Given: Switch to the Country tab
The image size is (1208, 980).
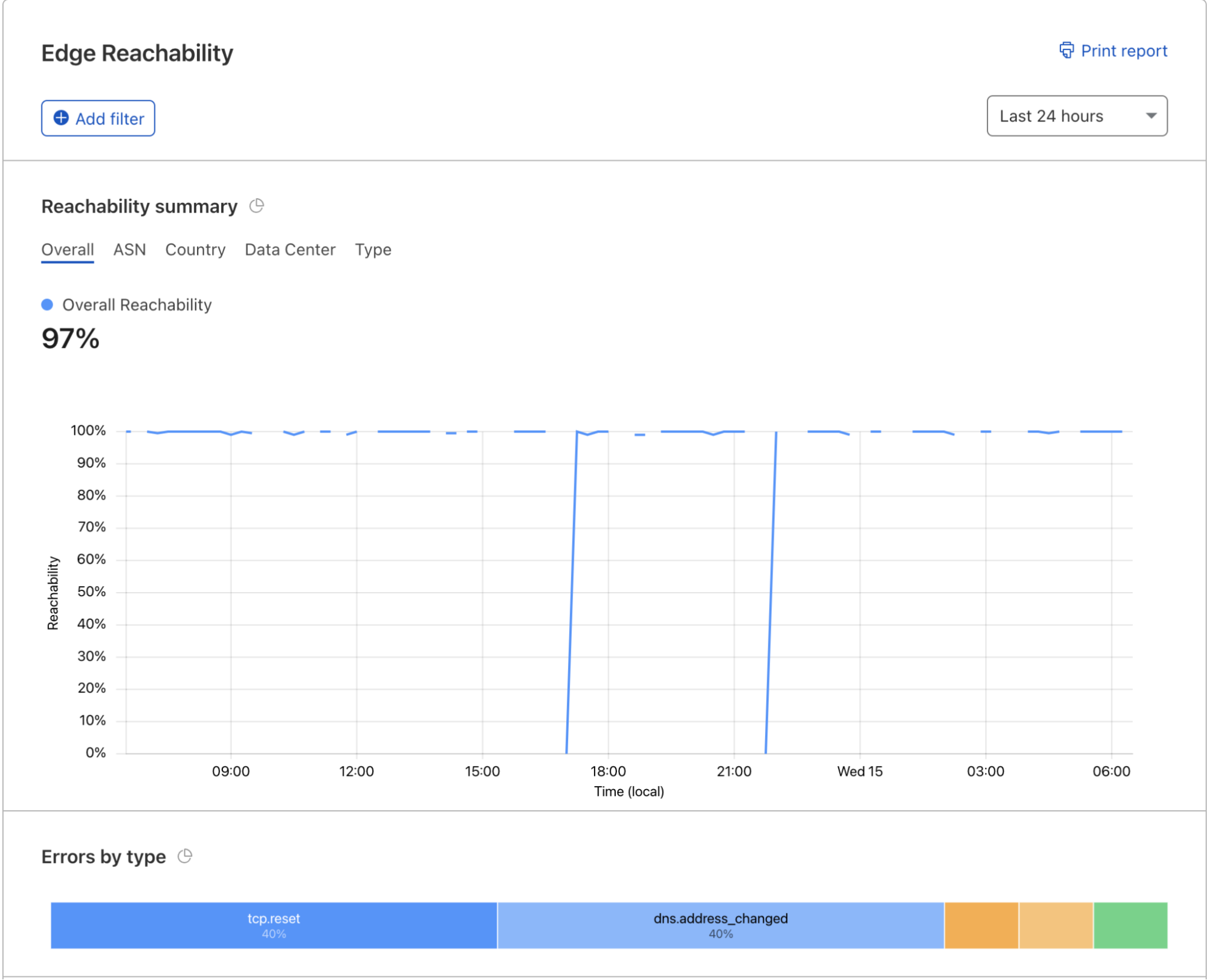Looking at the screenshot, I should pyautogui.click(x=195, y=250).
